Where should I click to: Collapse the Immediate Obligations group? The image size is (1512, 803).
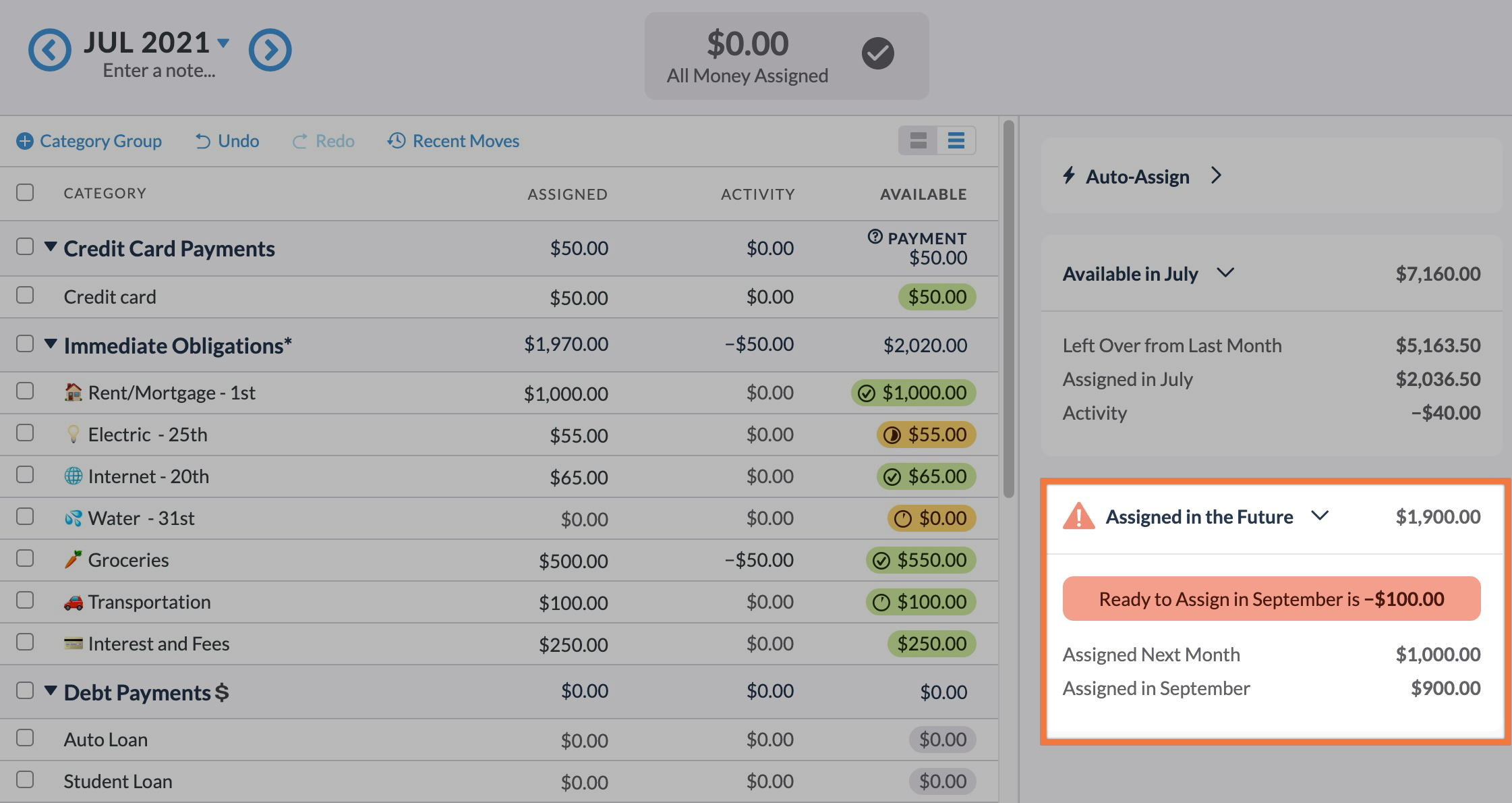(50, 344)
